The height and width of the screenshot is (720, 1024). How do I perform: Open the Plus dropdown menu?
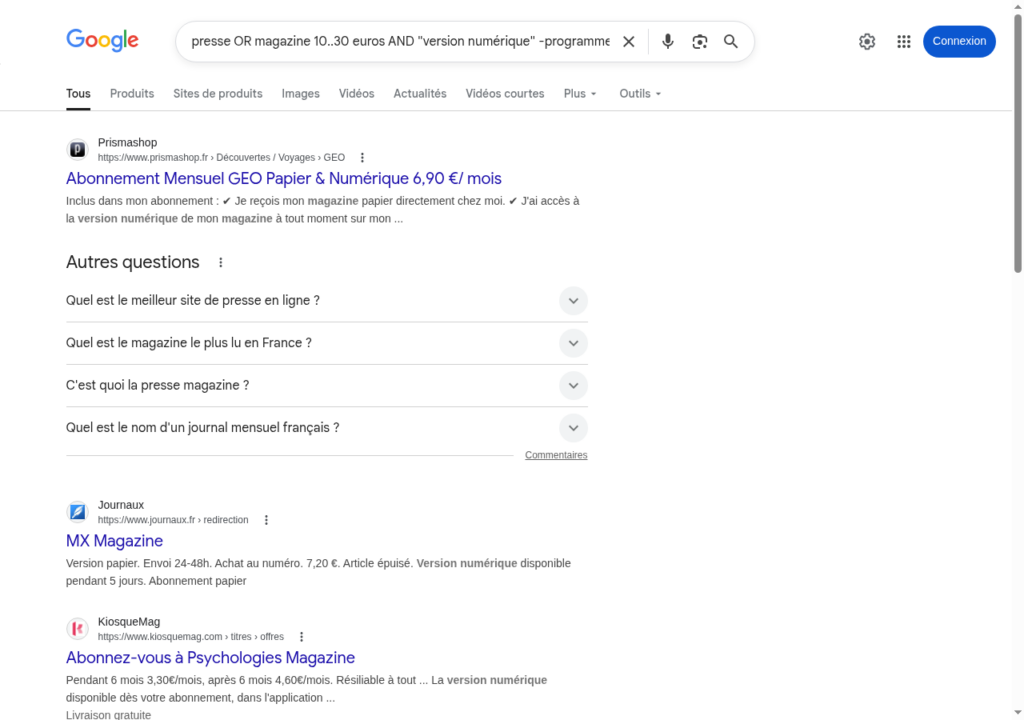[x=580, y=94]
